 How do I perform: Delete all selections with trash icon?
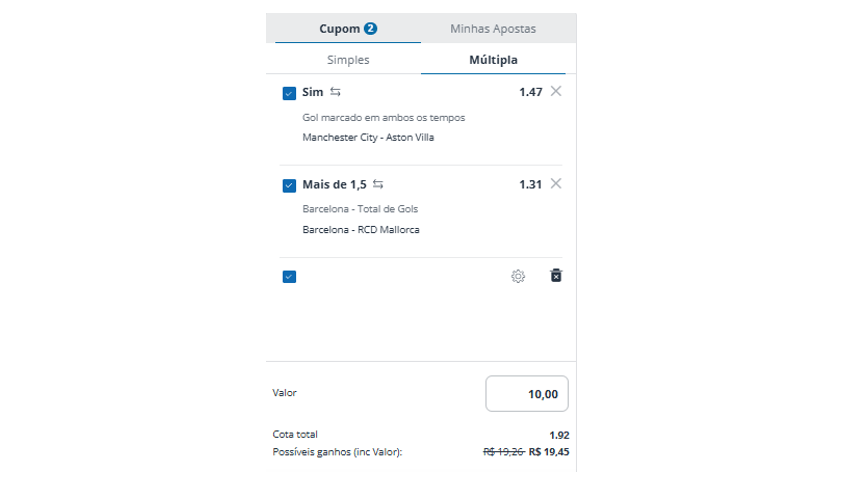[556, 276]
